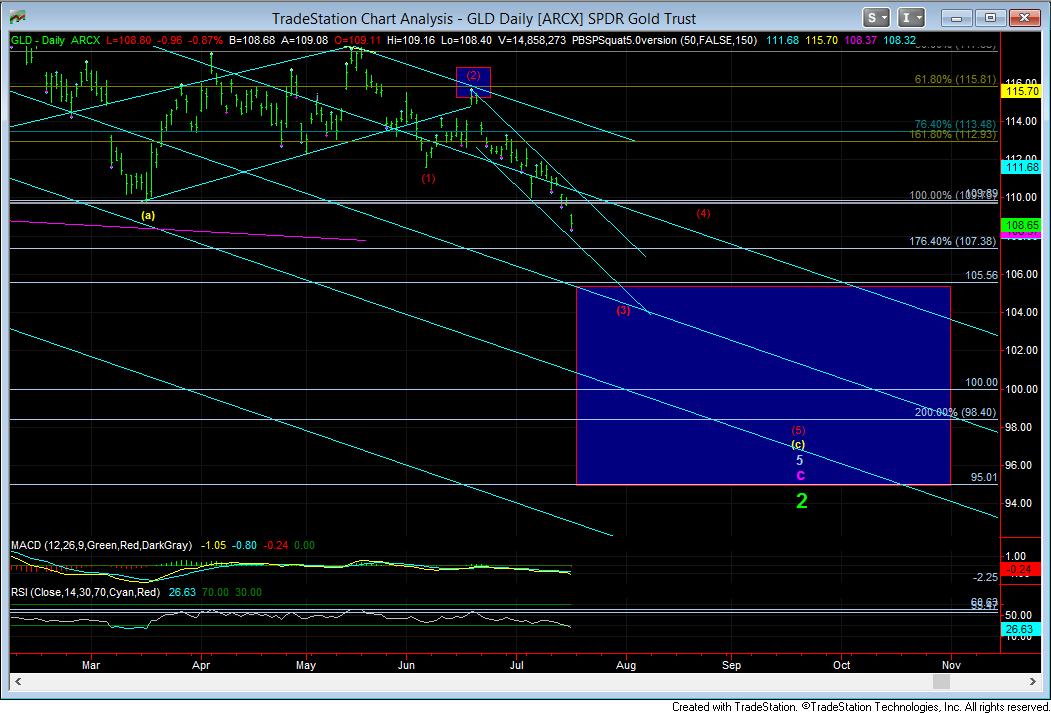Viewport: 1051px width, 713px height.
Task: Select the "200.00% (98.40)" Fibonacci label
Action: pyautogui.click(x=955, y=412)
